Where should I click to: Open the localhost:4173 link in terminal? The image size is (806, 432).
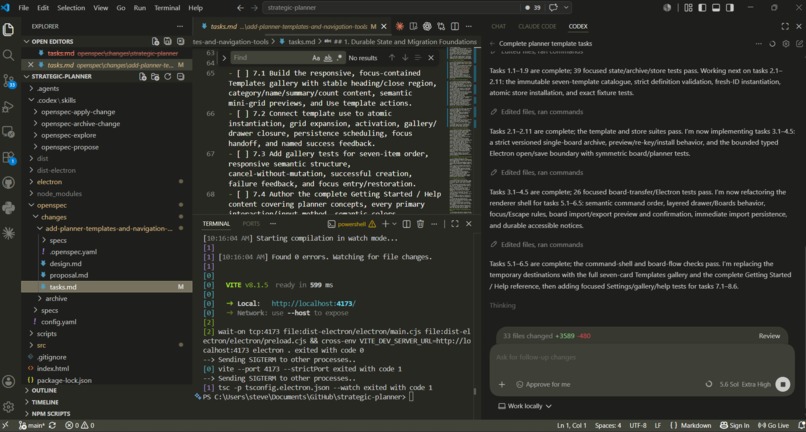[313, 303]
